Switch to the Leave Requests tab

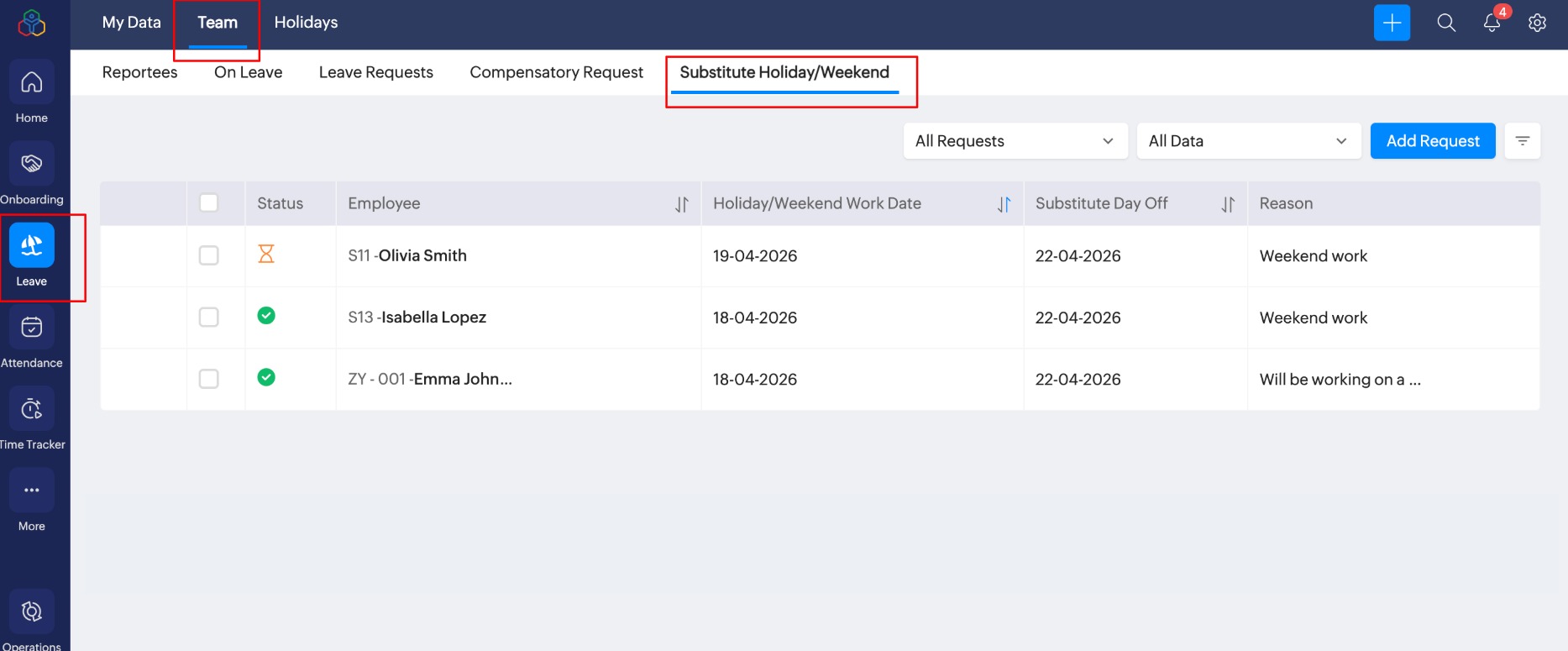pos(375,72)
